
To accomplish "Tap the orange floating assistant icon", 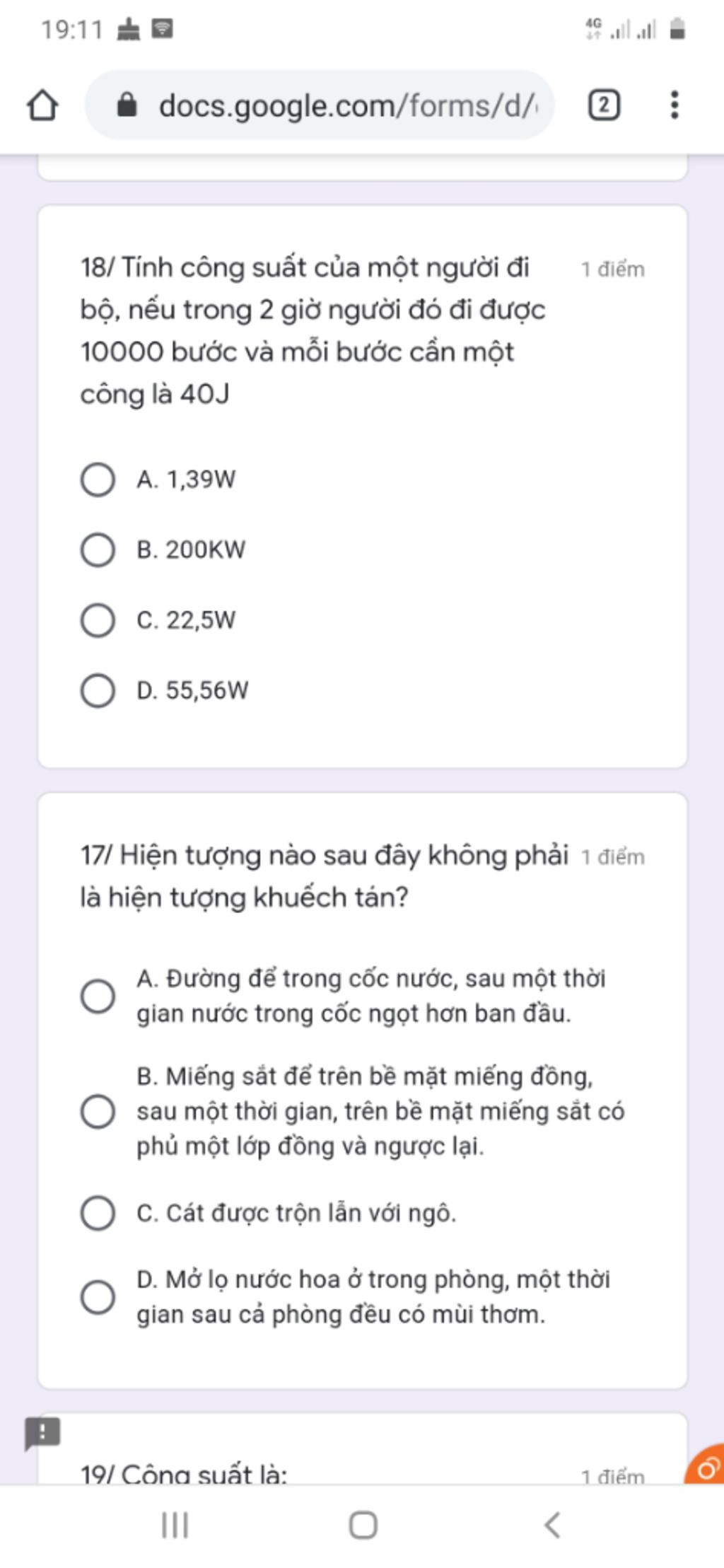I will (x=706, y=1464).
